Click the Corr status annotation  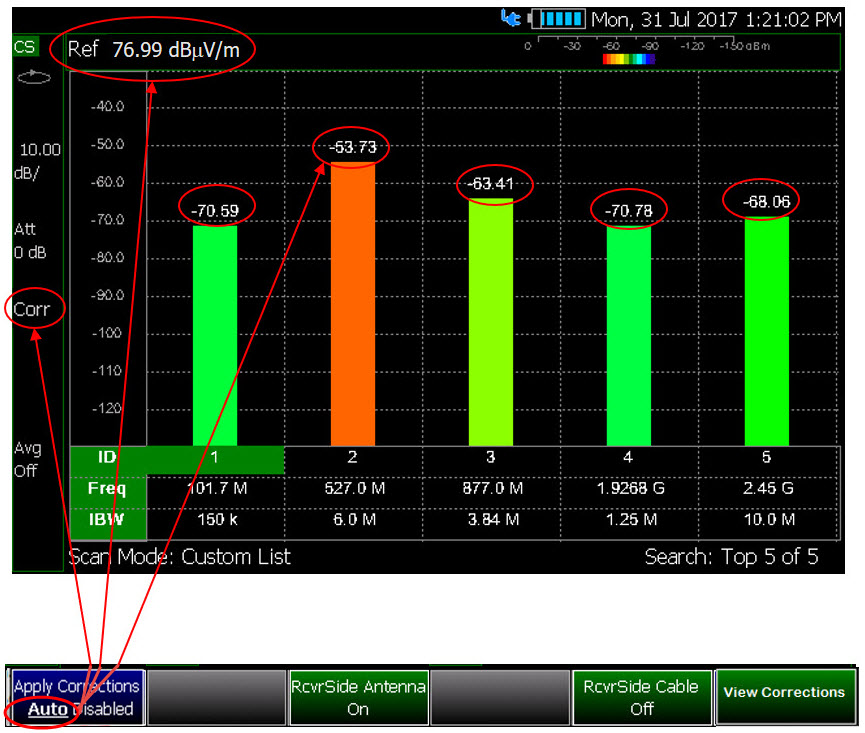(x=32, y=309)
